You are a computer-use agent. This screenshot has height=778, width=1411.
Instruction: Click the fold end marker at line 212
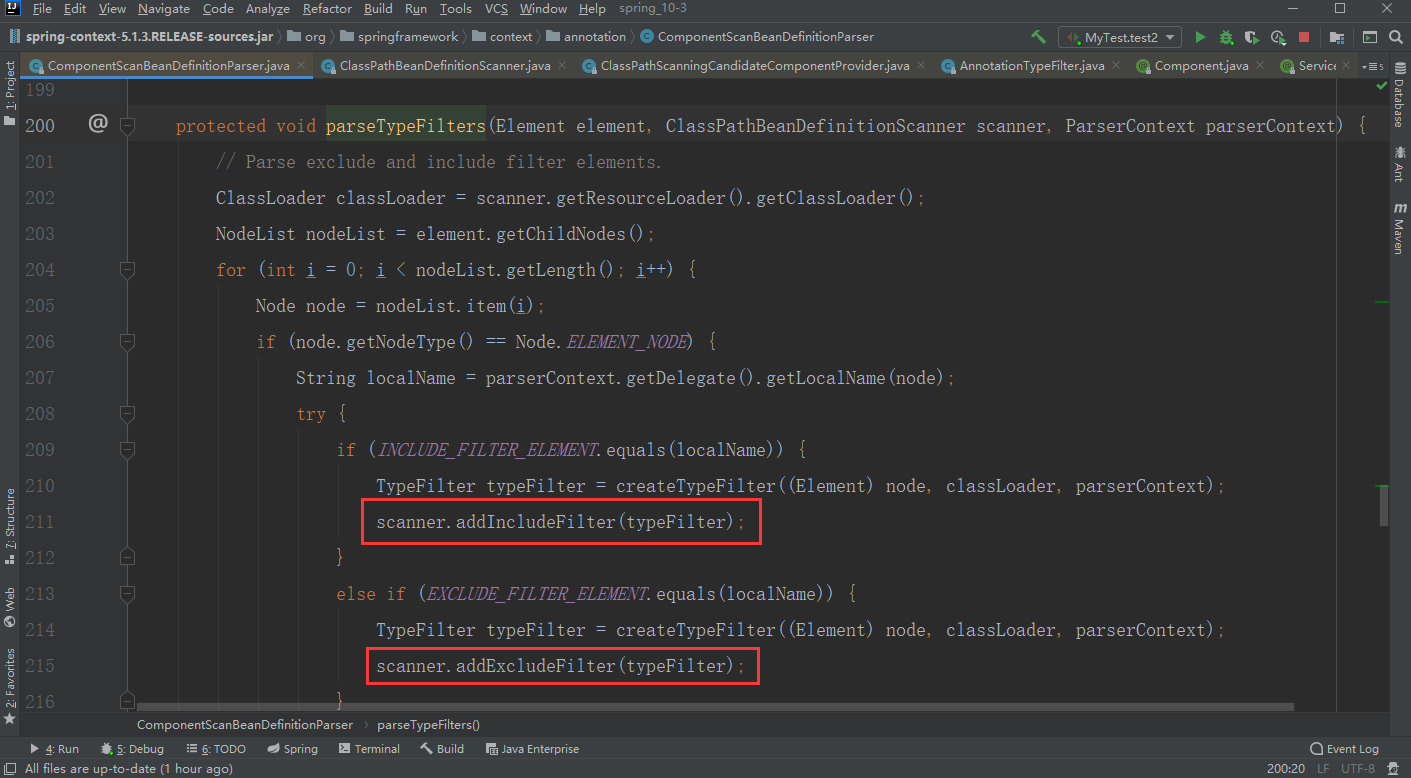127,557
